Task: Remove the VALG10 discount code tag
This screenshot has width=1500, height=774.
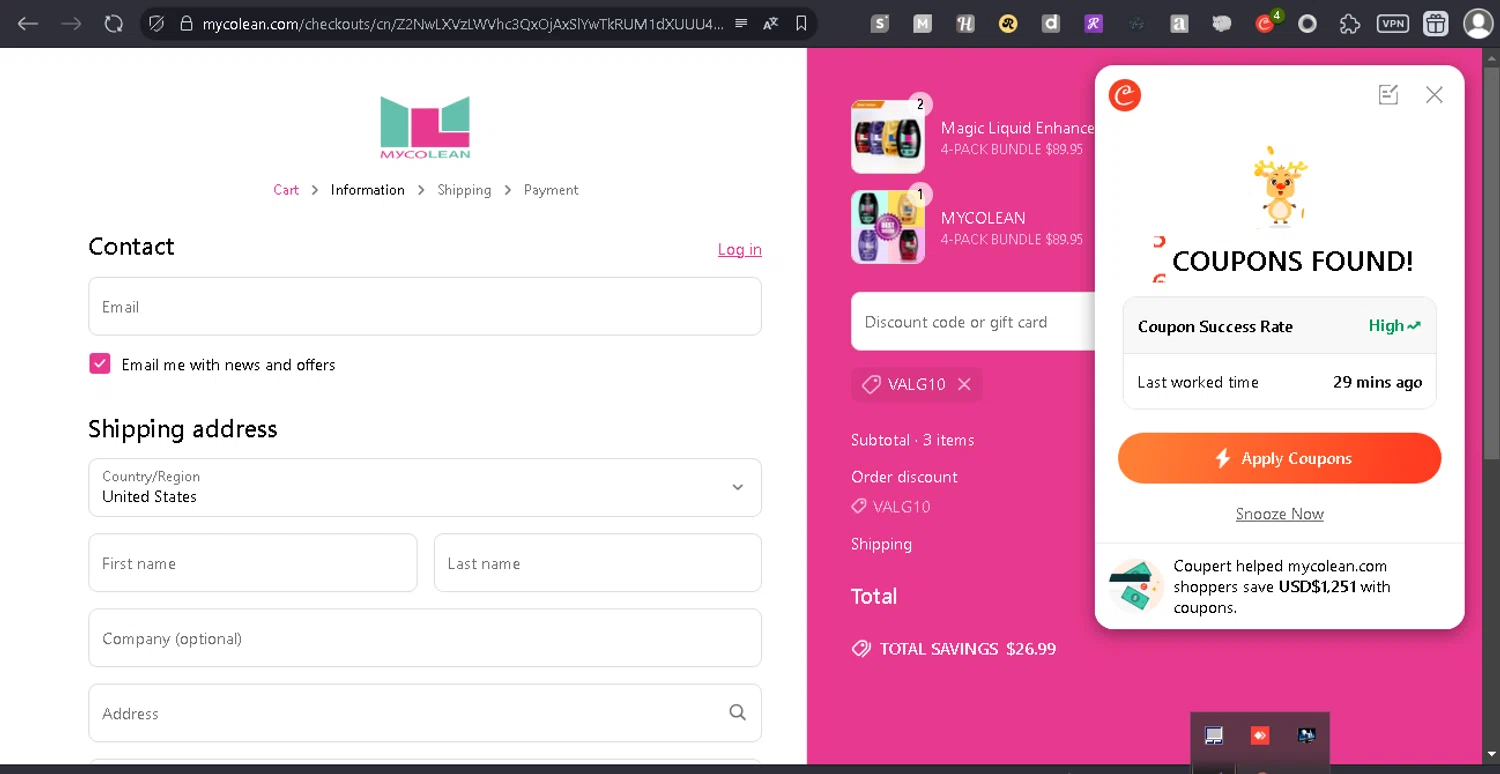Action: (x=964, y=384)
